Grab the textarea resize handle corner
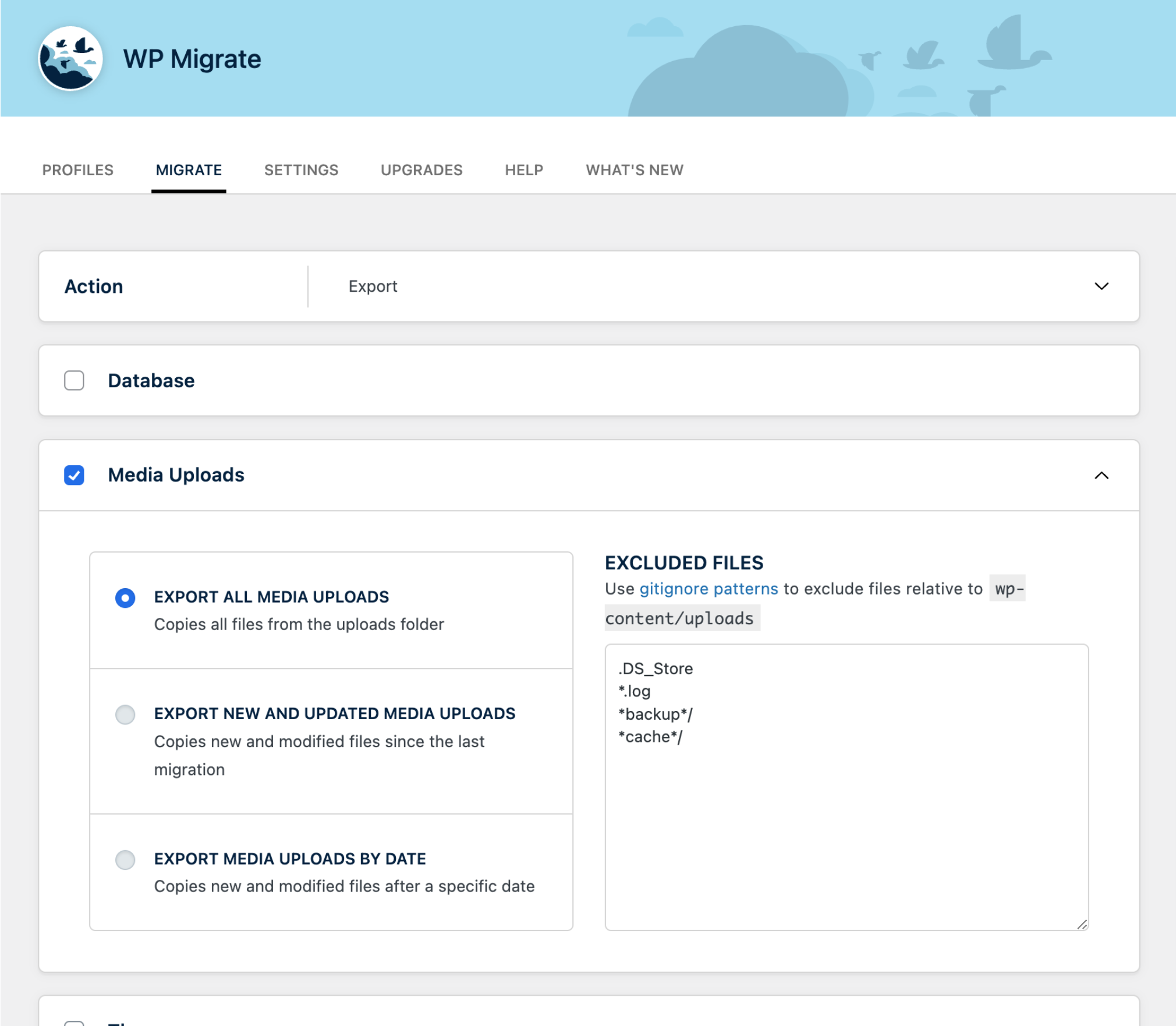Screen dimensions: 1176x1026 1082,924
